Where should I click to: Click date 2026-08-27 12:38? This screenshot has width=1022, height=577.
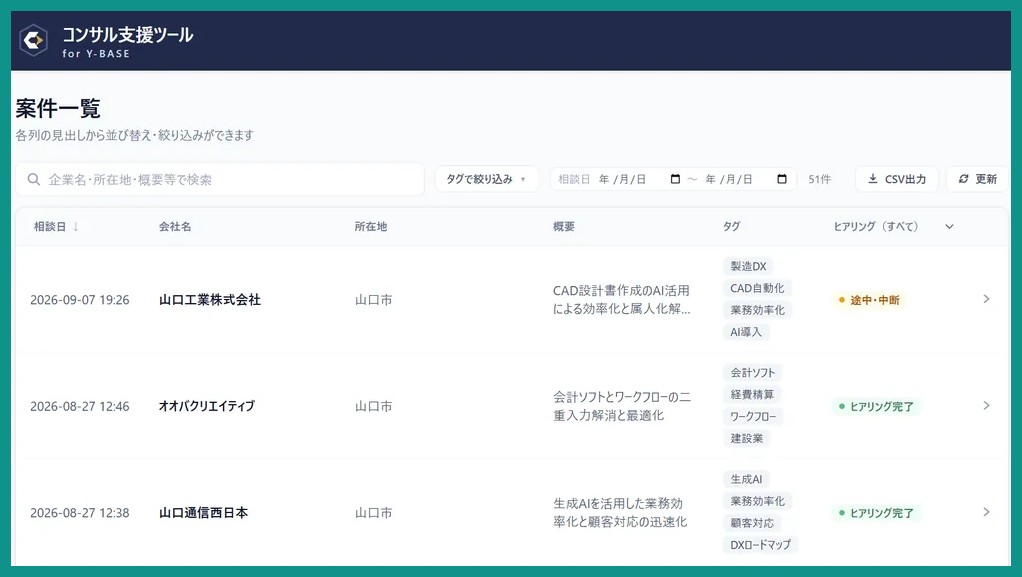[80, 513]
